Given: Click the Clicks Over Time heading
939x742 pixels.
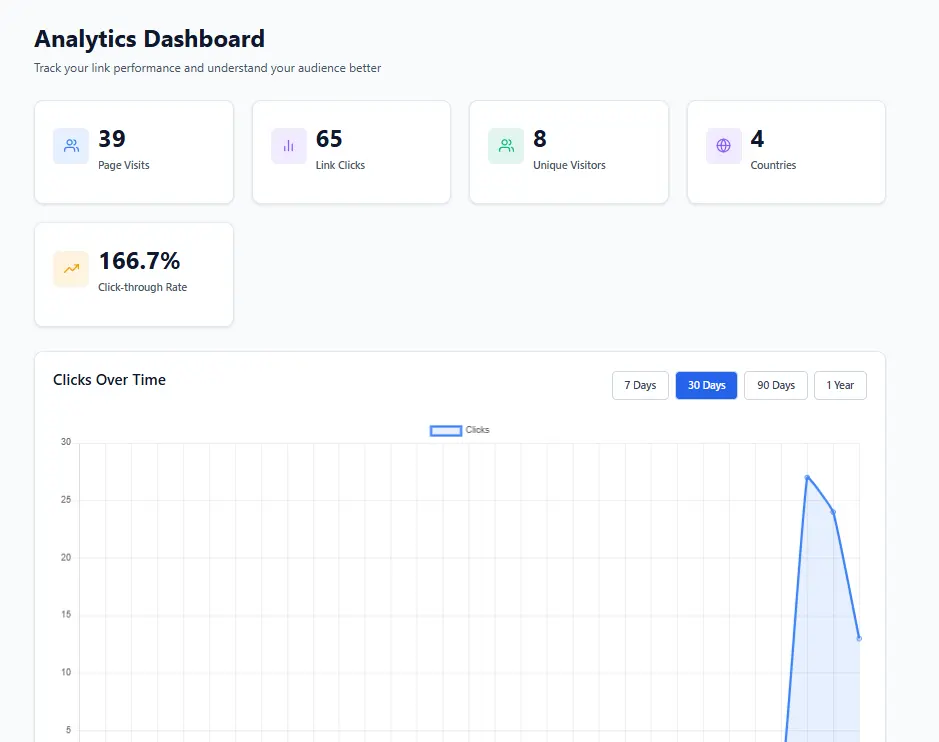Looking at the screenshot, I should tap(110, 380).
